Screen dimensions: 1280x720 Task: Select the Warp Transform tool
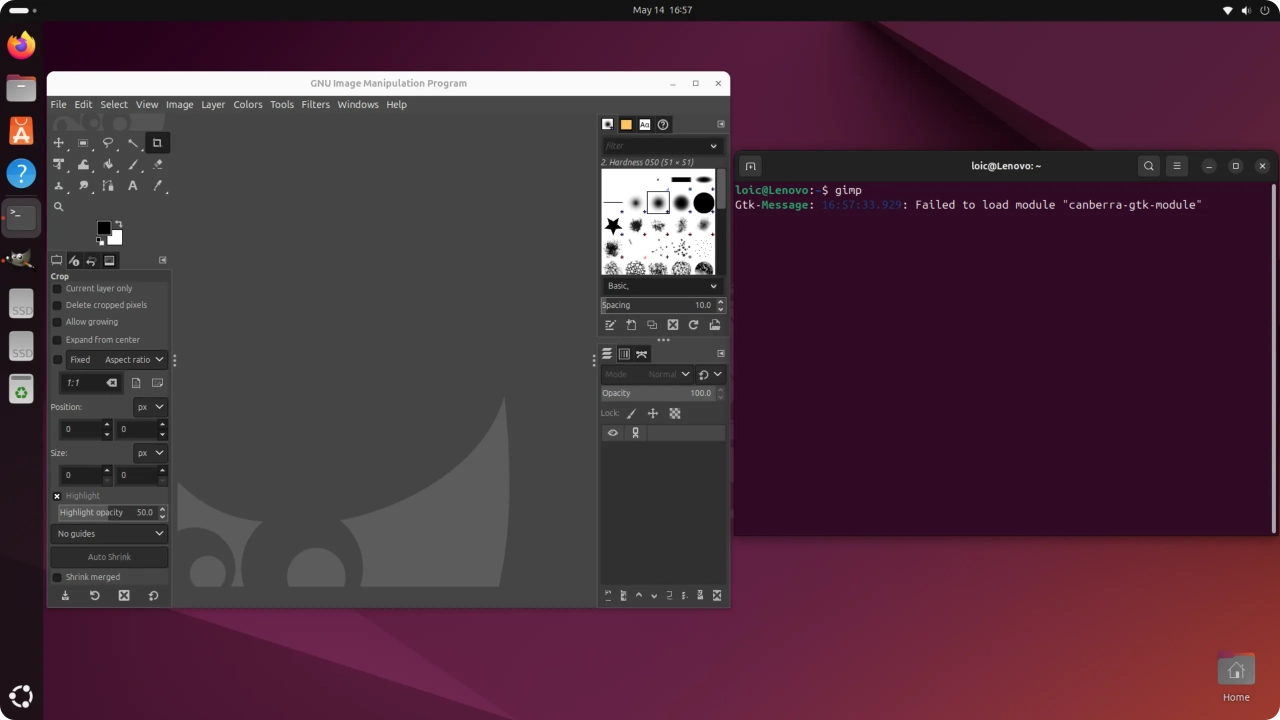83,165
